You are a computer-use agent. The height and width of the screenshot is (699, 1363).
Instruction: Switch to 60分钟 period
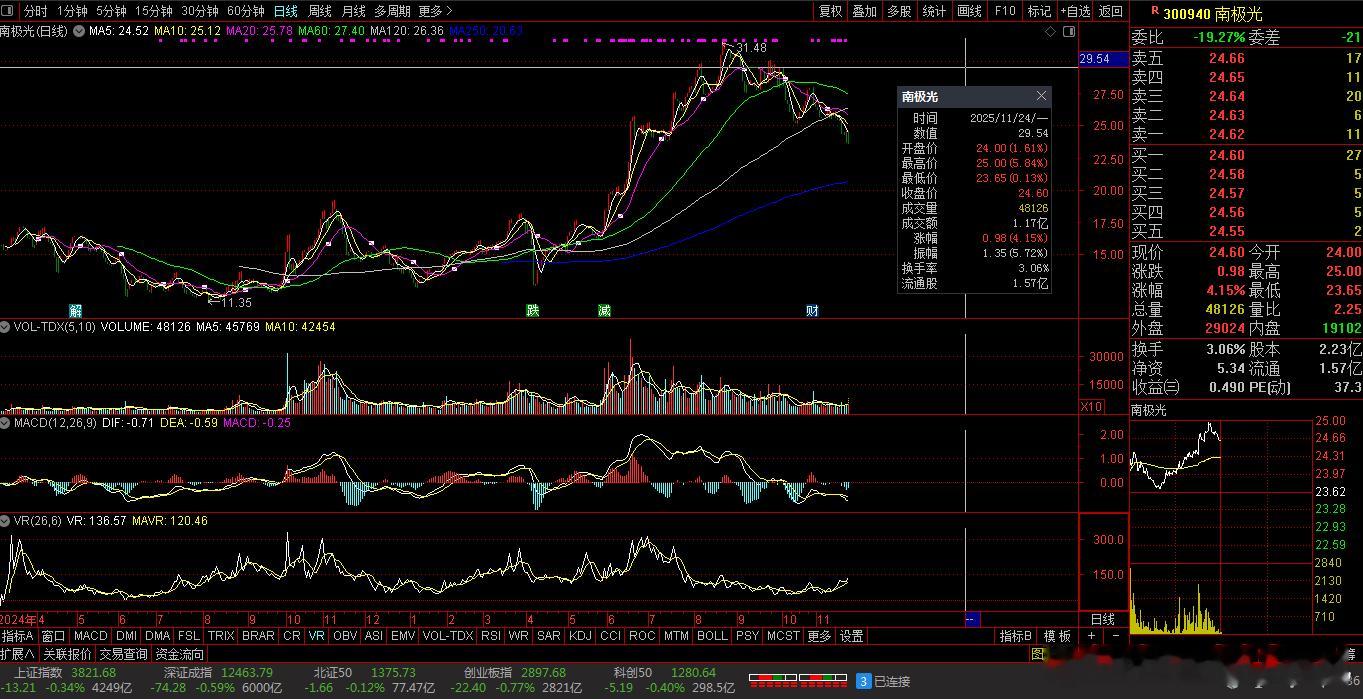coord(245,11)
